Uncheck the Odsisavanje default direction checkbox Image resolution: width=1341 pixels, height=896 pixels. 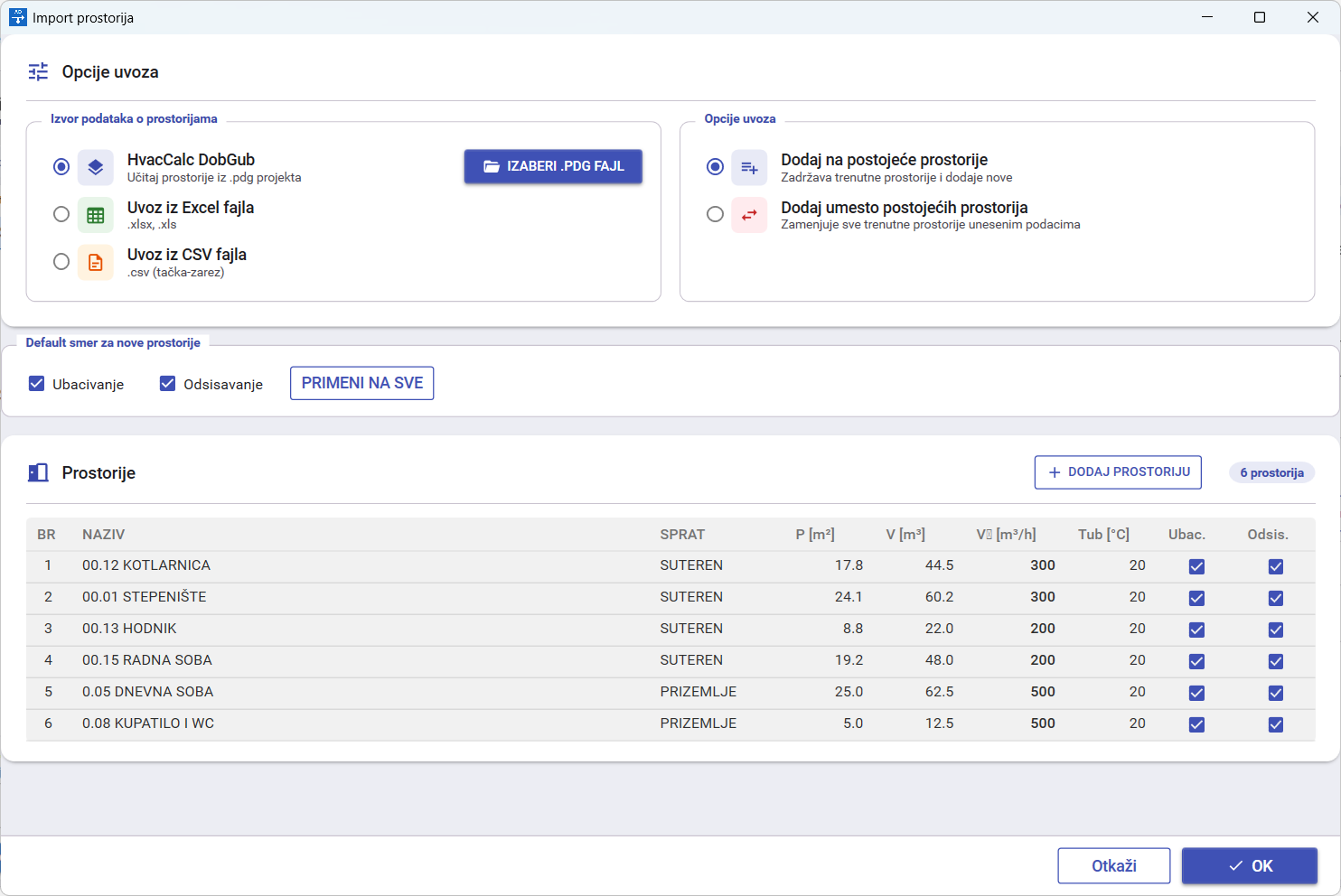click(x=167, y=384)
